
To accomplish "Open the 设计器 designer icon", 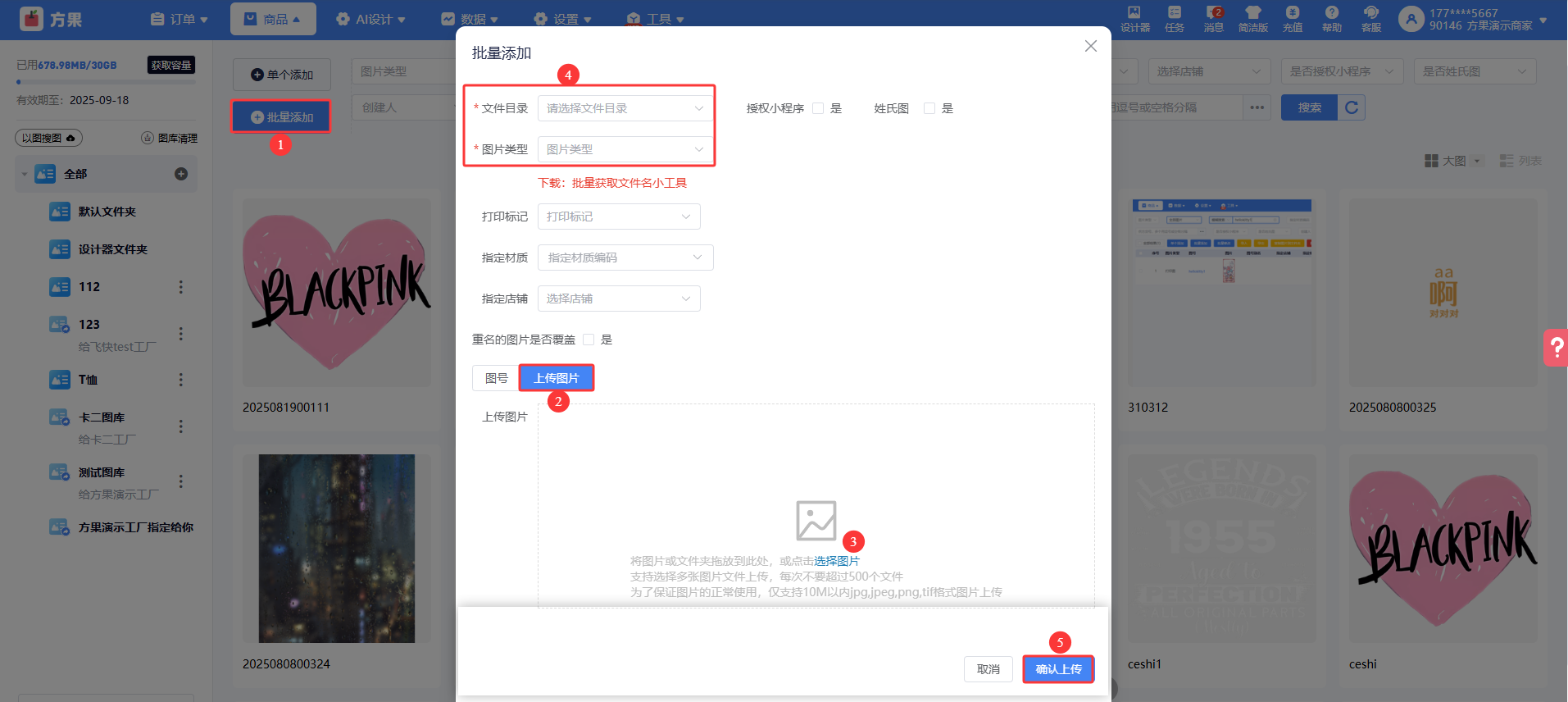I will (x=1134, y=18).
